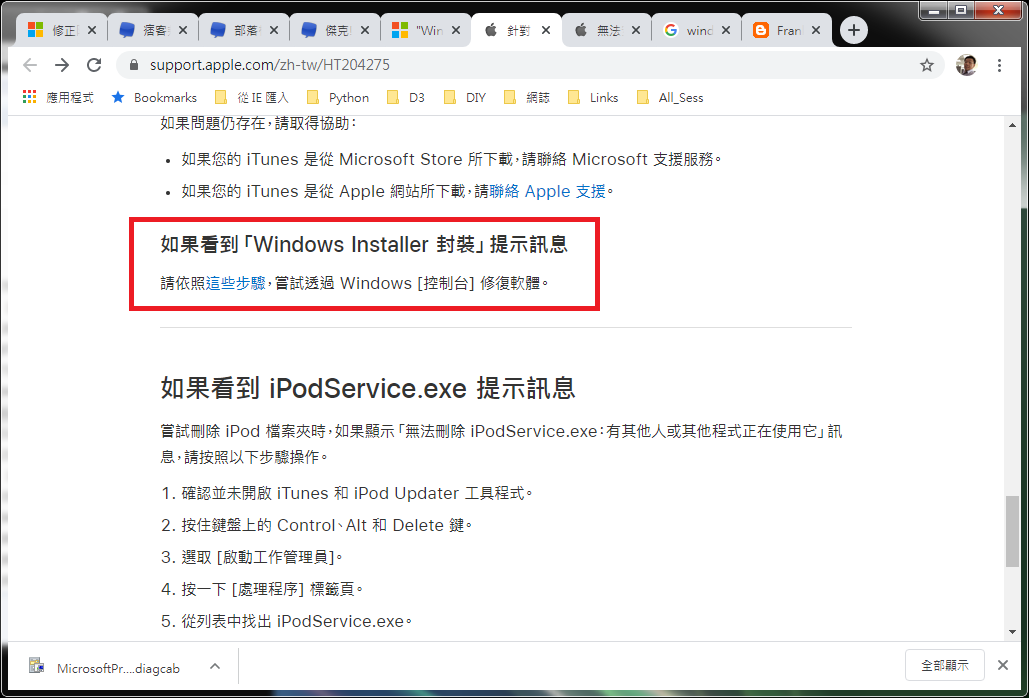Follow the 這些步驟 link

[236, 283]
